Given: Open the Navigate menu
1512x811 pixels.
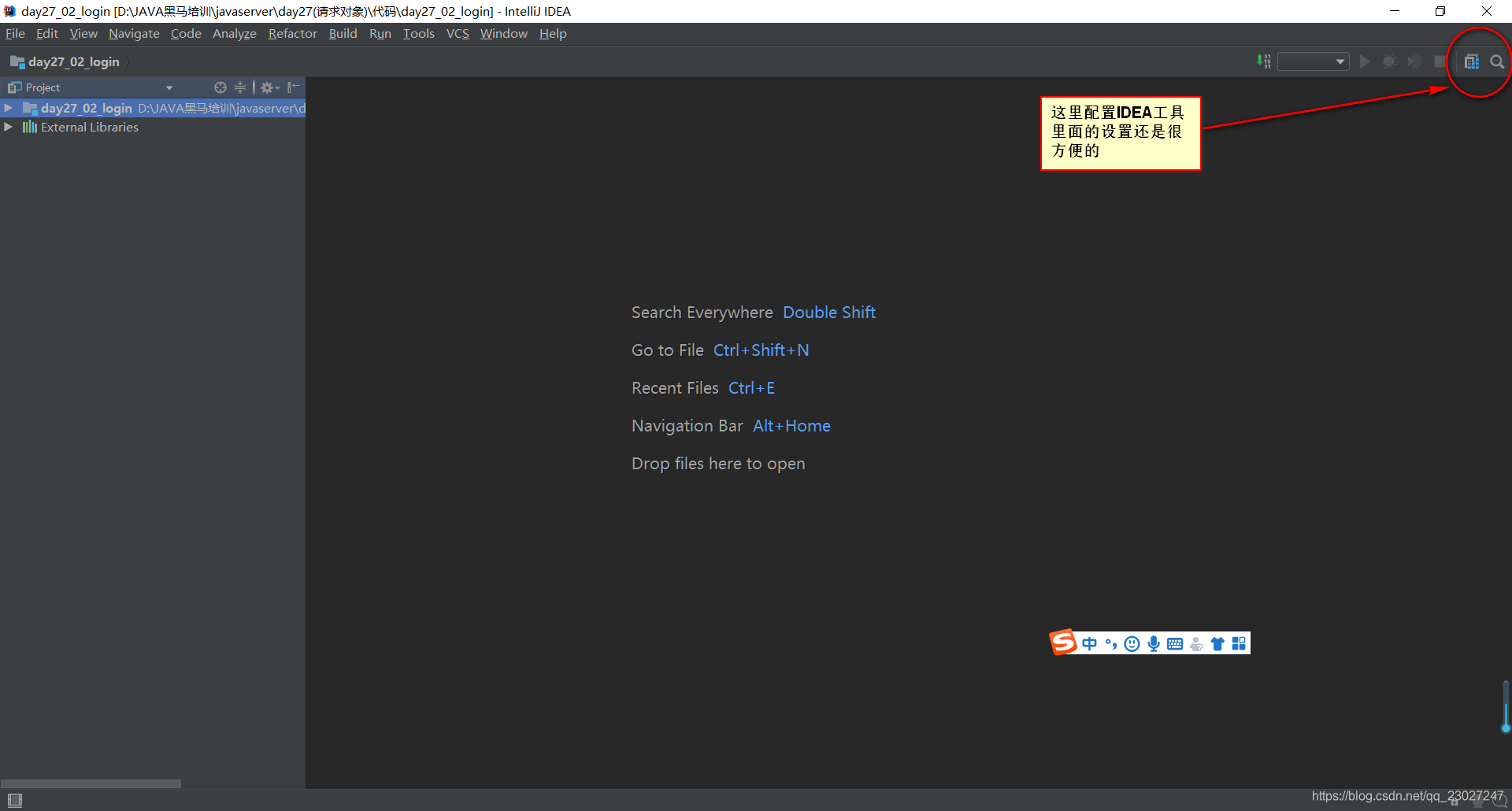Looking at the screenshot, I should coord(134,34).
